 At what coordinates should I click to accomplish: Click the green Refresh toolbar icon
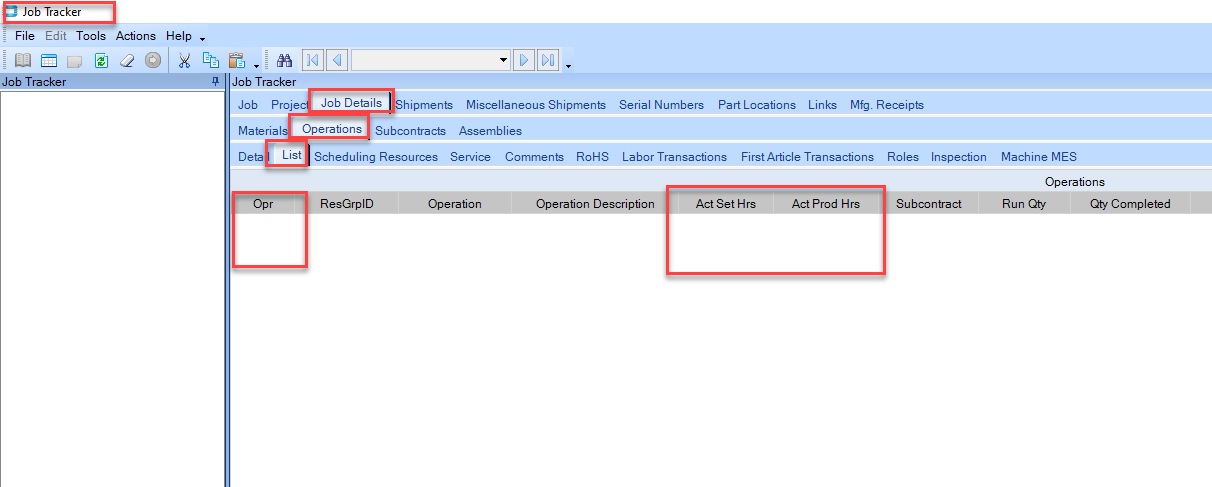(101, 60)
